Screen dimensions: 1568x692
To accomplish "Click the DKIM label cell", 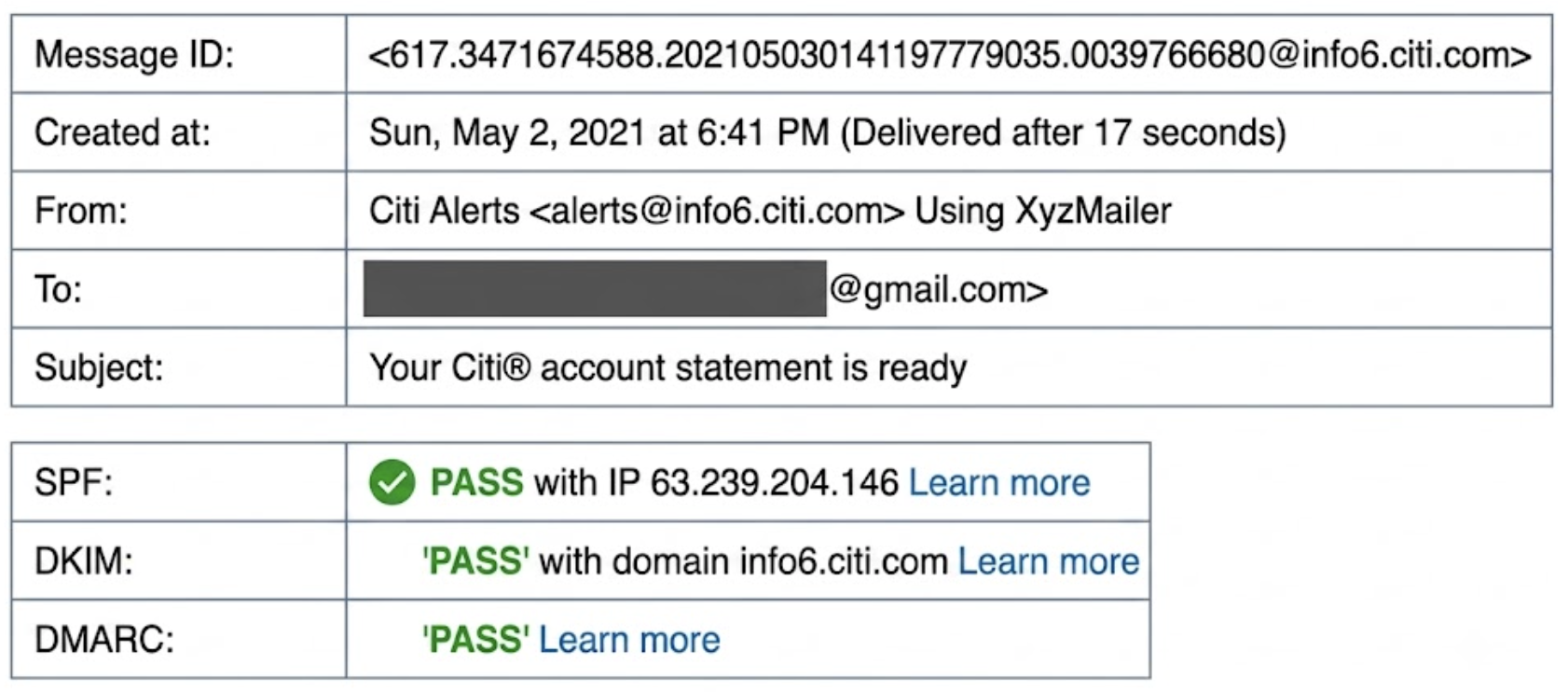I will pyautogui.click(x=179, y=561).
